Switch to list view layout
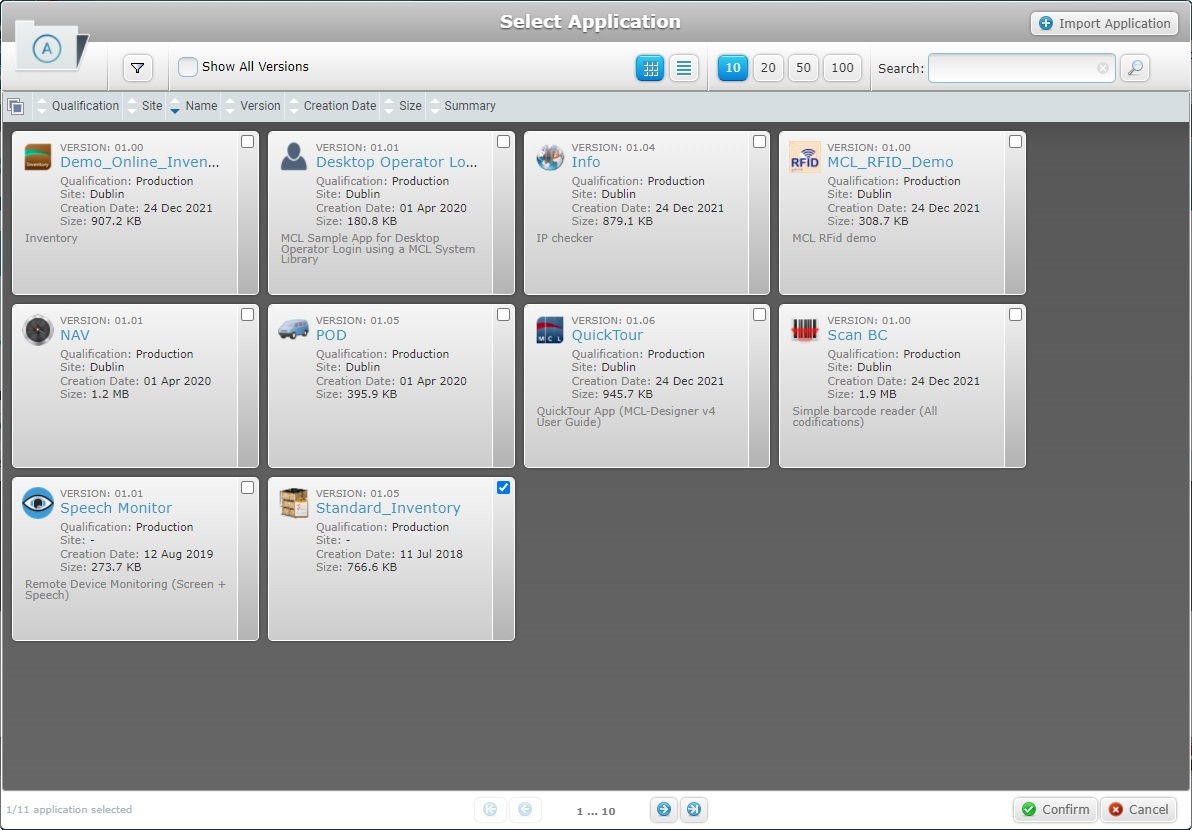The image size is (1192, 830). pos(685,68)
